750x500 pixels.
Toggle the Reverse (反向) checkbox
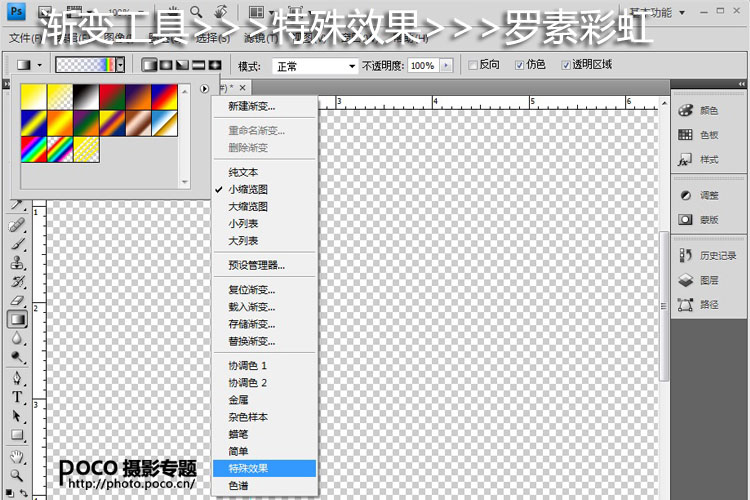(x=473, y=65)
